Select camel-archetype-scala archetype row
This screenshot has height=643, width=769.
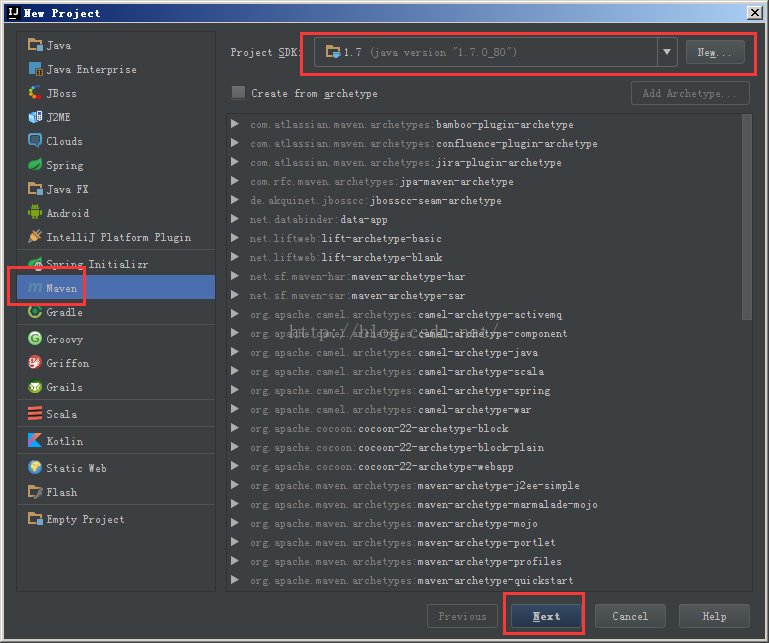point(486,371)
